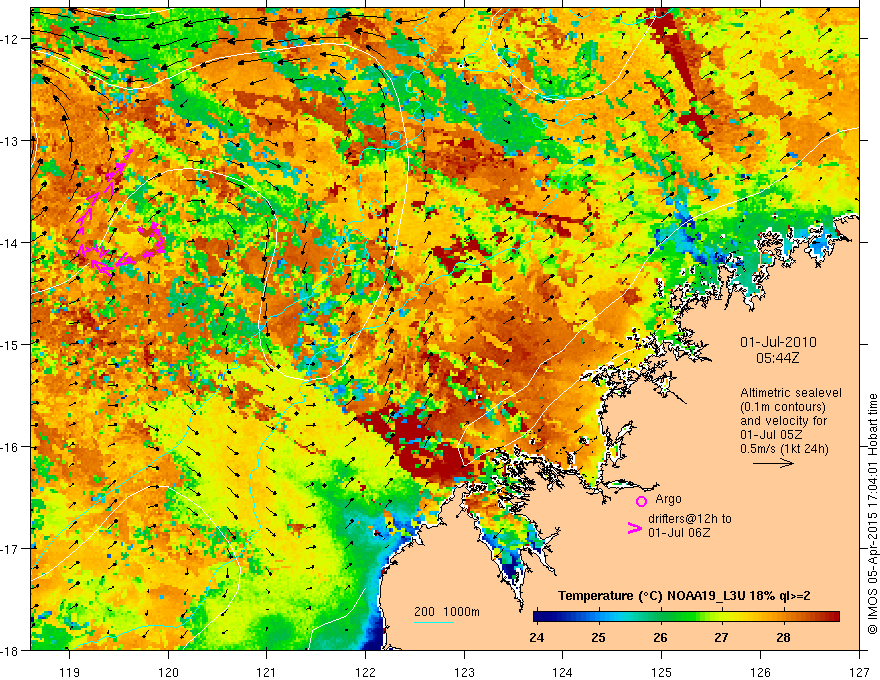
Task: Click the colorbar tick label '24'
Action: point(537,637)
